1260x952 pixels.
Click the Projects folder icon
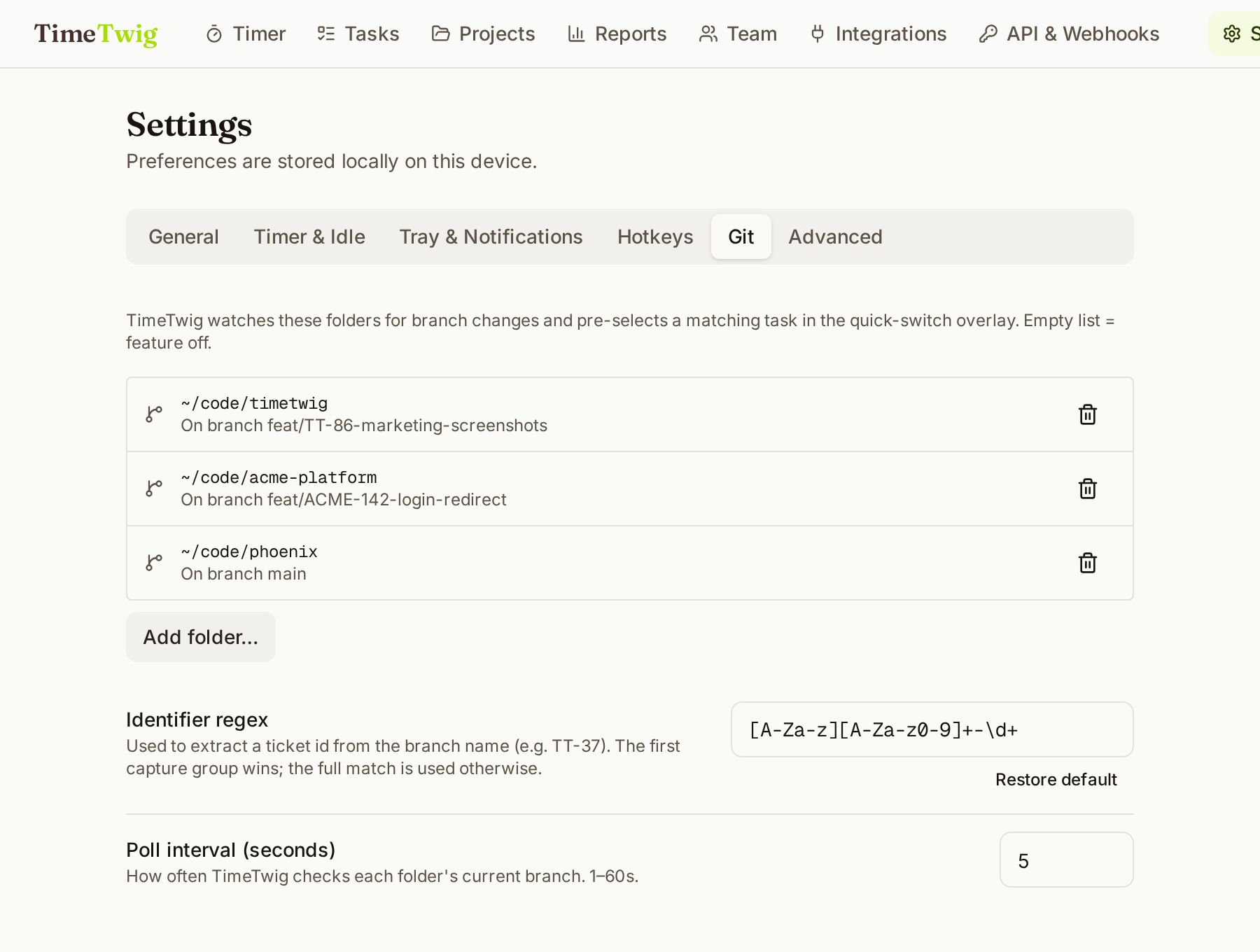tap(440, 34)
